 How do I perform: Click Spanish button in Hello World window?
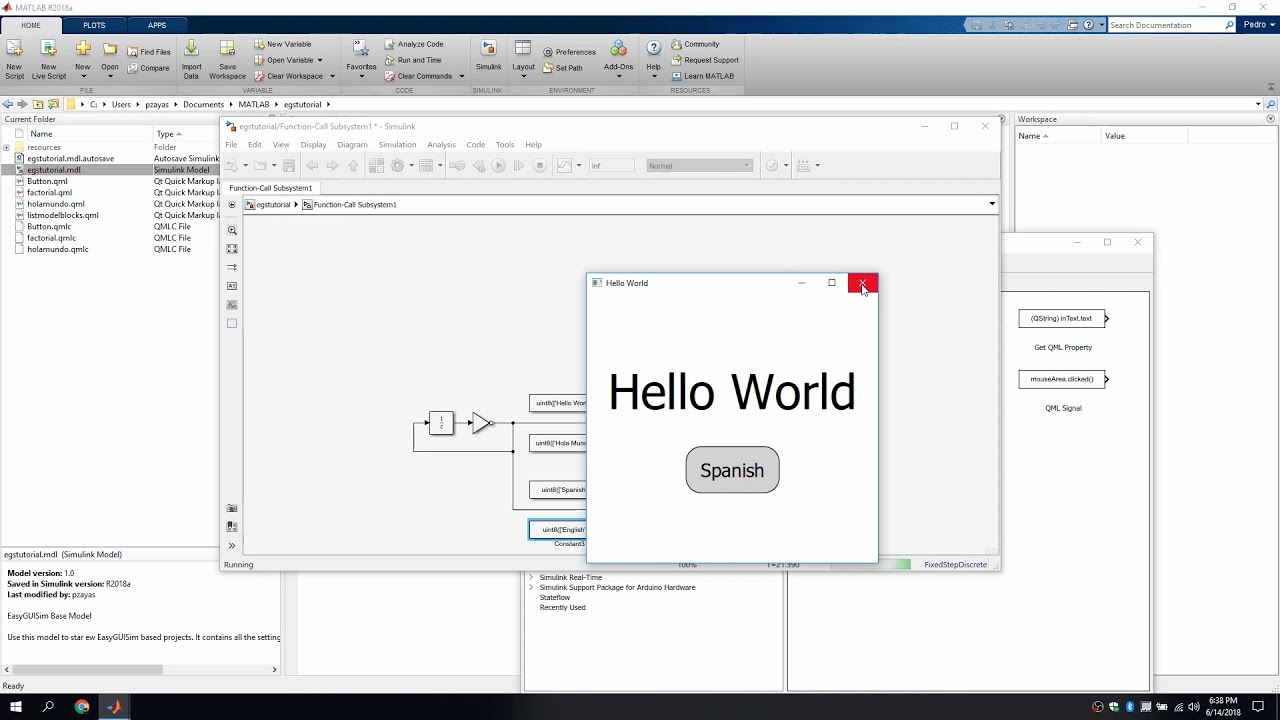click(732, 470)
